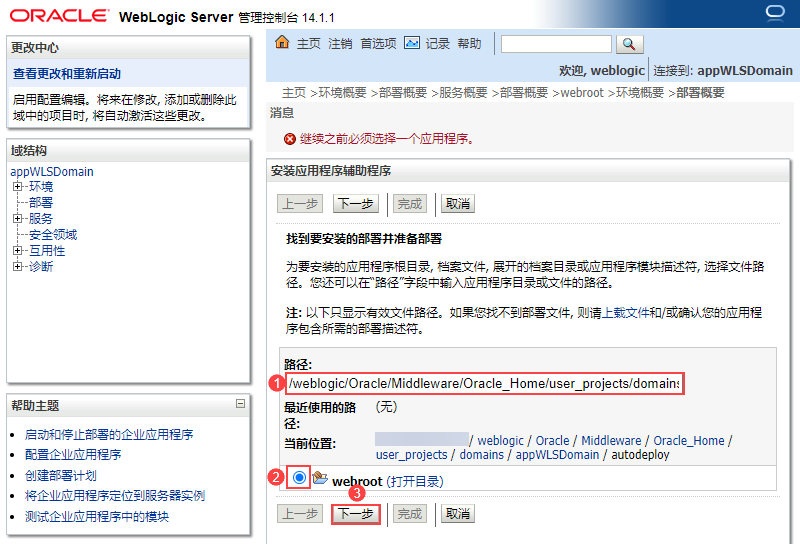
Task: Click the top 下一步 button
Action: click(x=356, y=204)
